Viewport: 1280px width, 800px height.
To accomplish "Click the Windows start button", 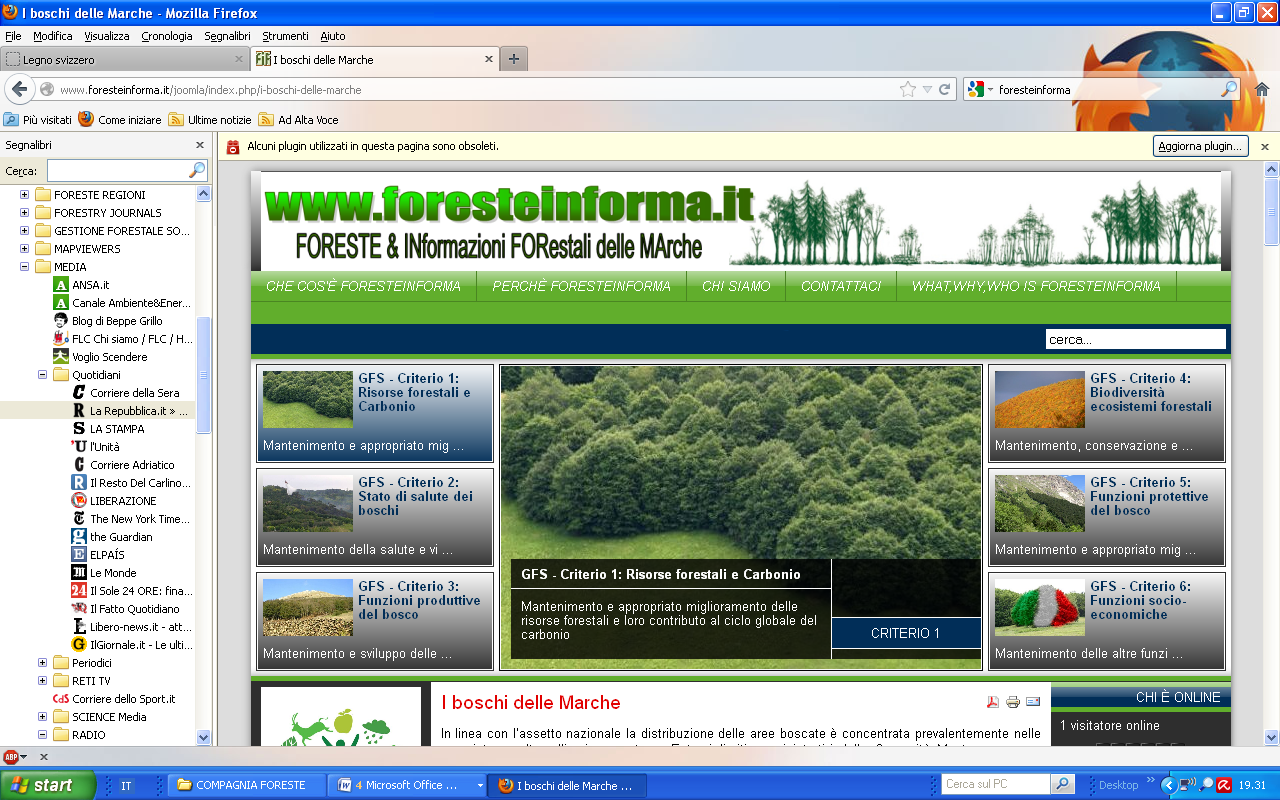I will tap(48, 785).
